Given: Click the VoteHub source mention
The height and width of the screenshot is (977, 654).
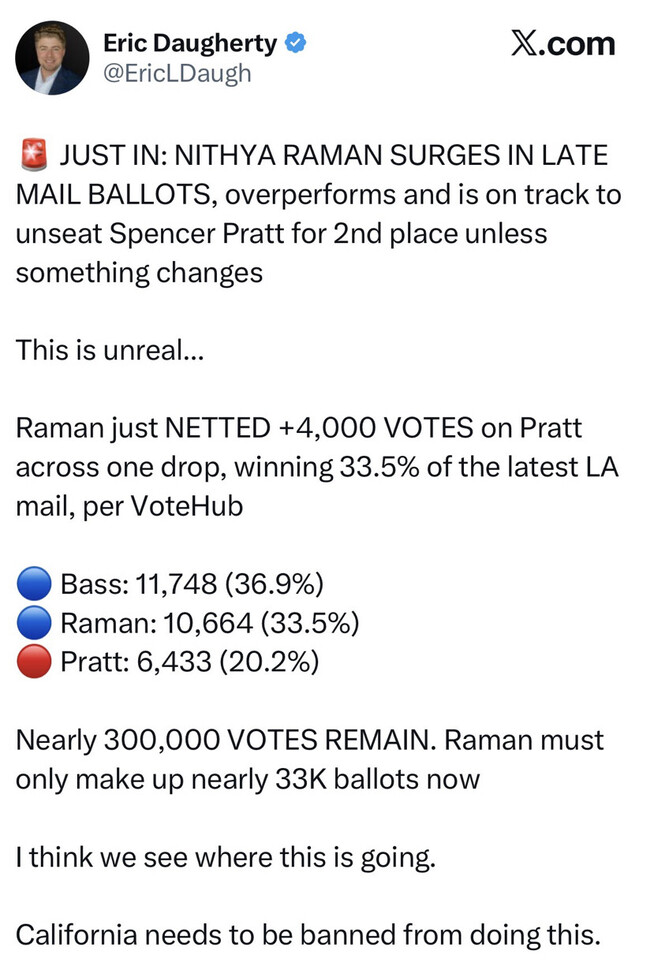Looking at the screenshot, I should coord(186,505).
